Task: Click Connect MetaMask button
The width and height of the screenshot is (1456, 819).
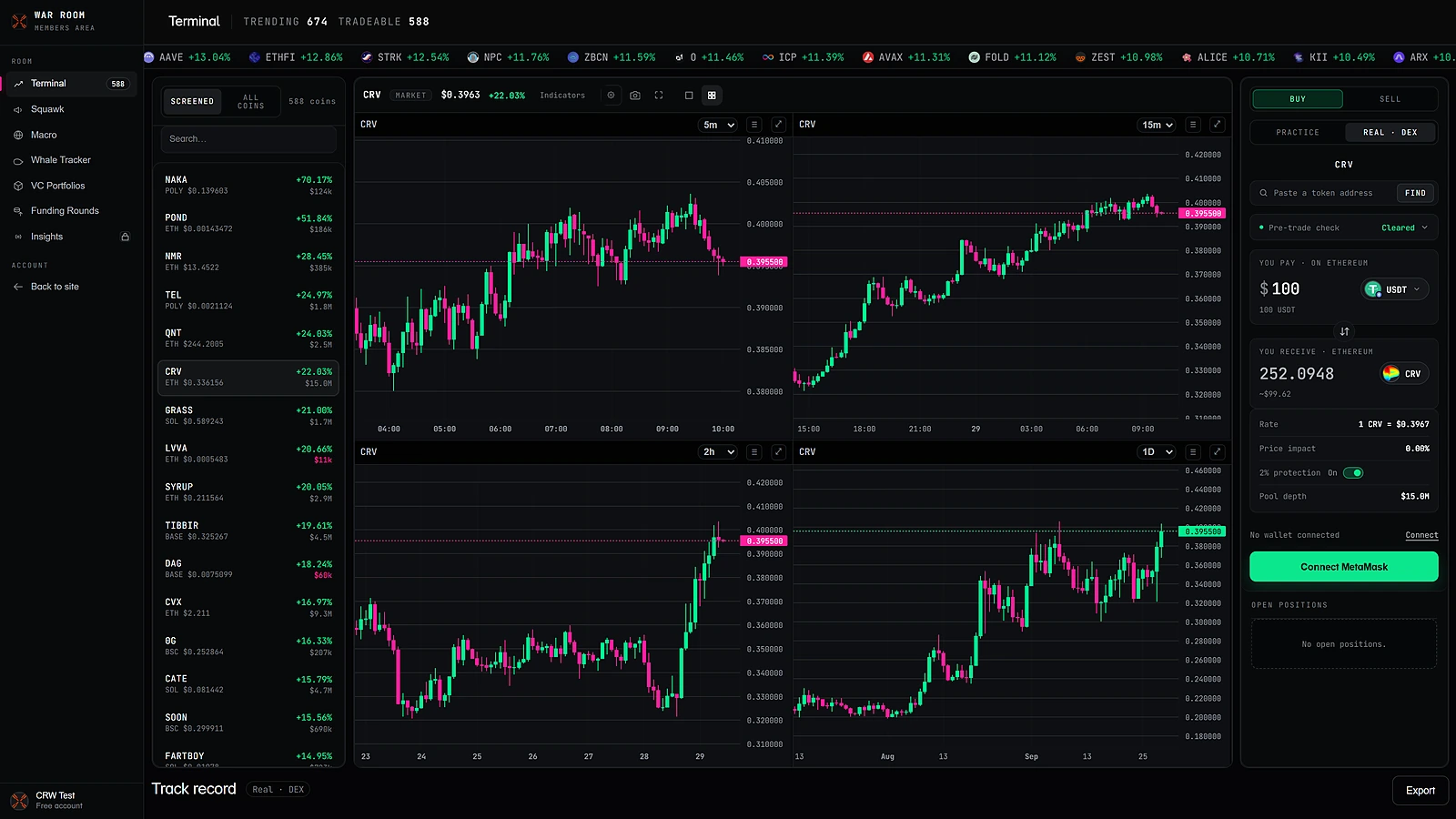Action: point(1344,567)
